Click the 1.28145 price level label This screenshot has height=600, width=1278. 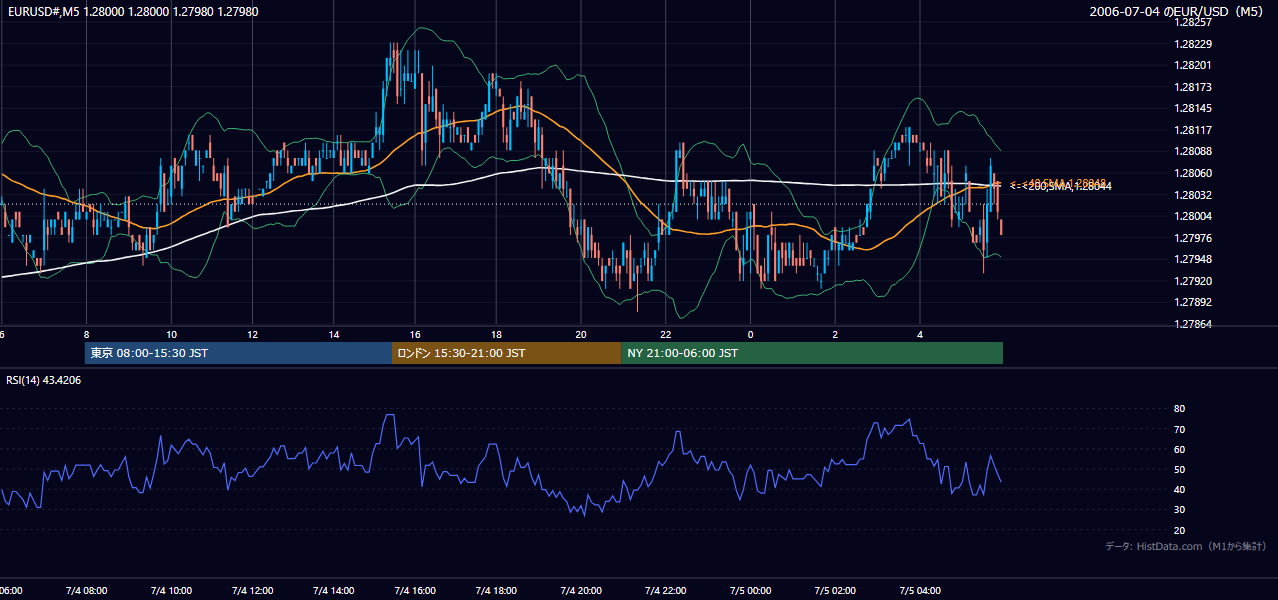coord(1193,108)
